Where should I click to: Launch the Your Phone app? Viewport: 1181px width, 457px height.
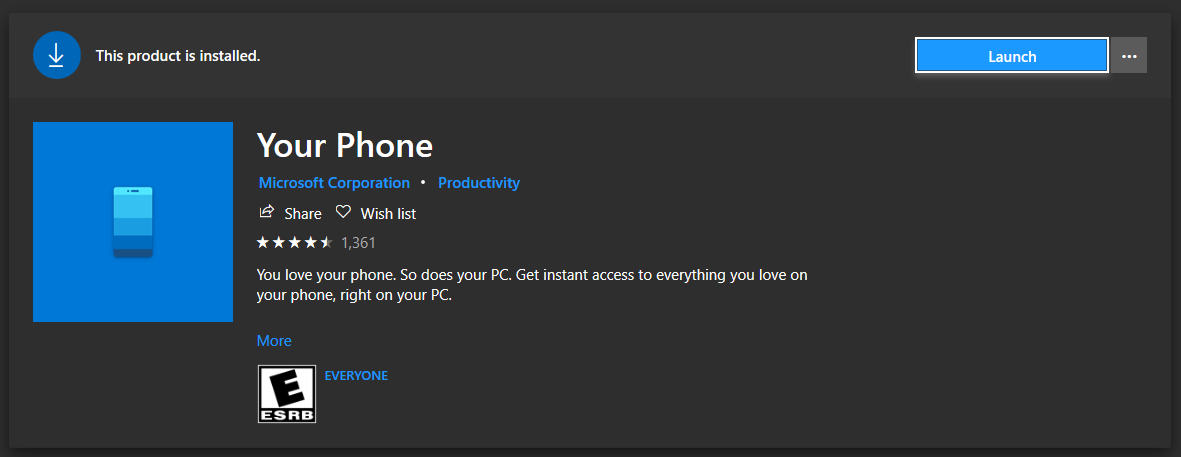(x=1012, y=56)
